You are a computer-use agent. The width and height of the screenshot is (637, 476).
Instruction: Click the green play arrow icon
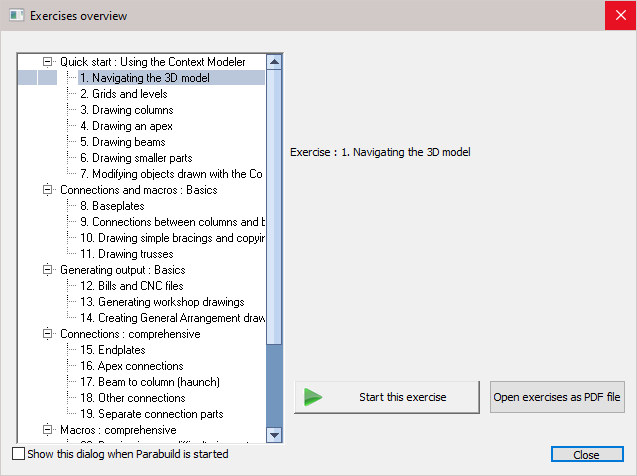[x=314, y=397]
